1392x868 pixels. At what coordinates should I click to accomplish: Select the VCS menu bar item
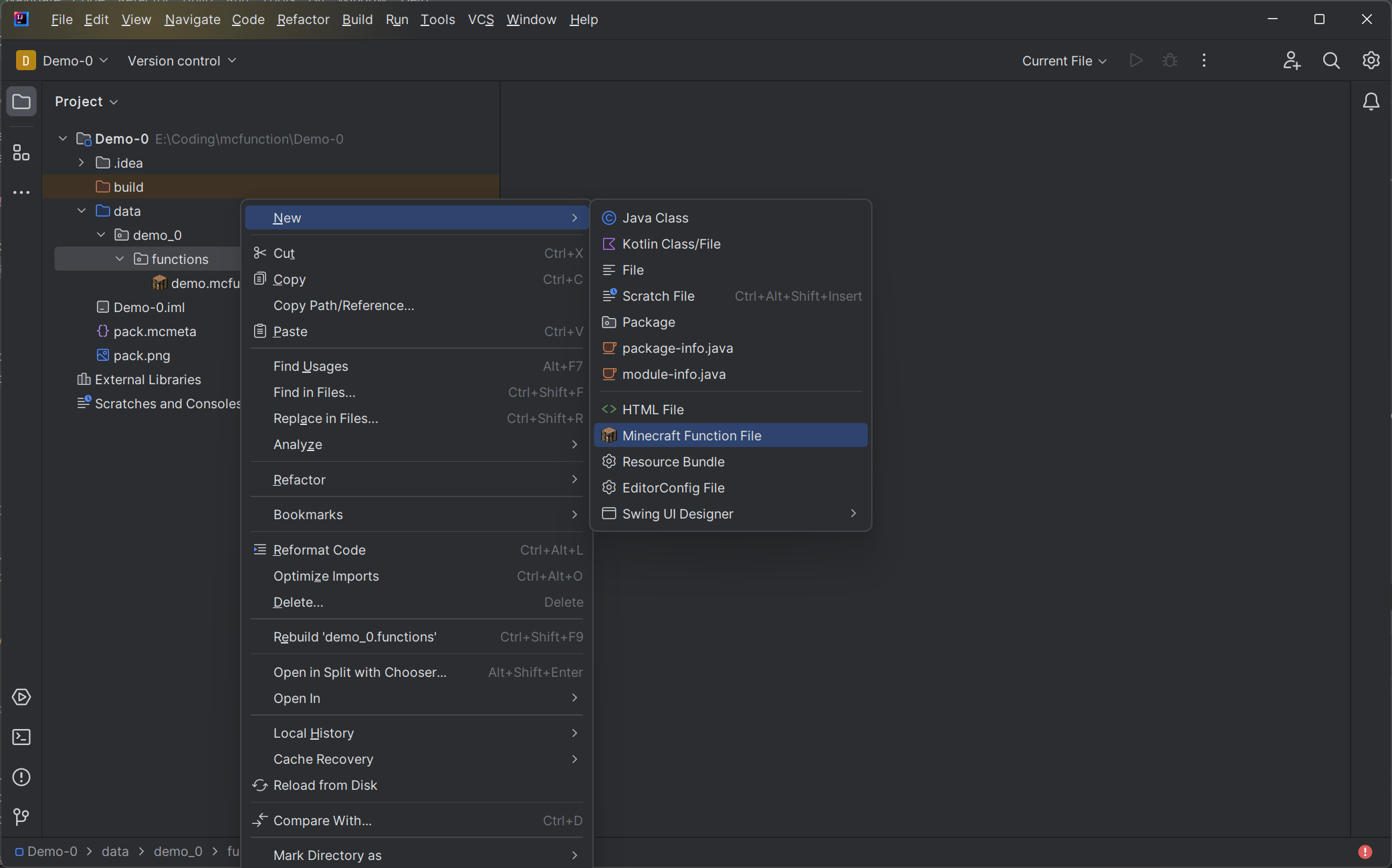pyautogui.click(x=481, y=19)
